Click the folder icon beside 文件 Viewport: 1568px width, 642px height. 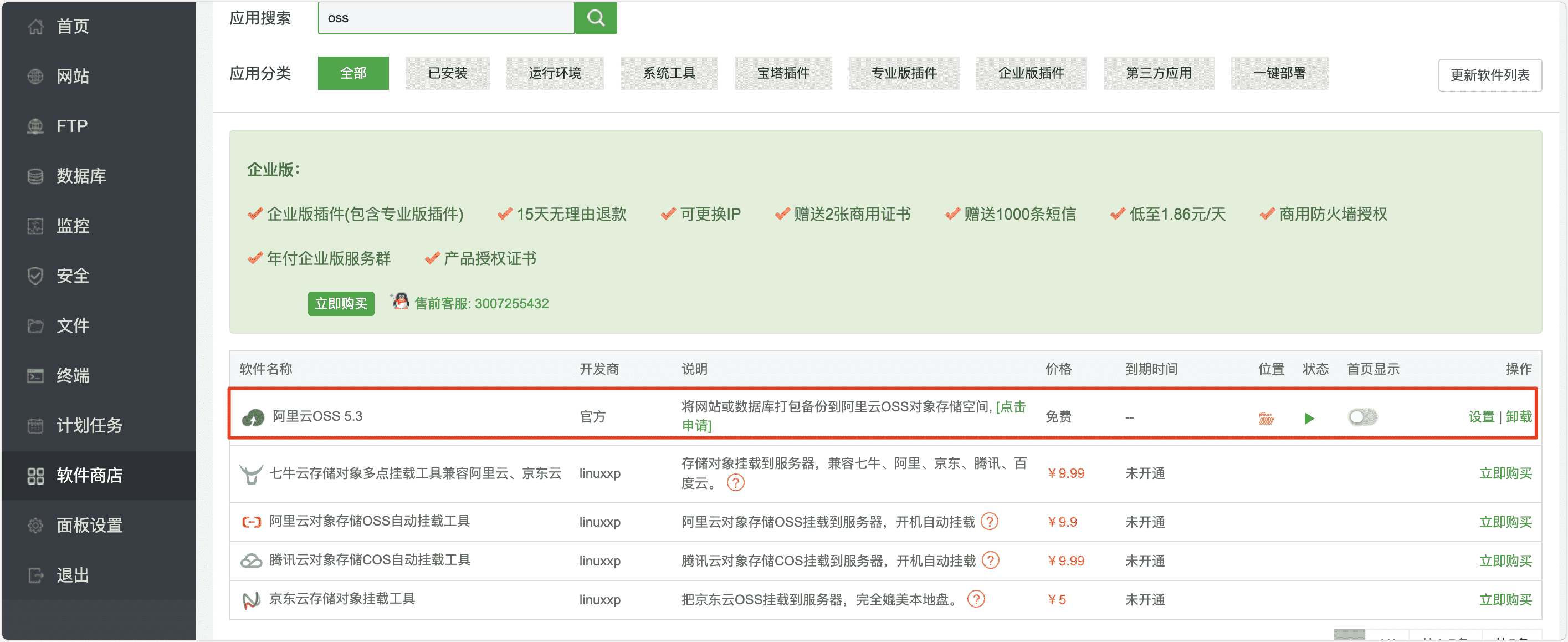click(35, 326)
